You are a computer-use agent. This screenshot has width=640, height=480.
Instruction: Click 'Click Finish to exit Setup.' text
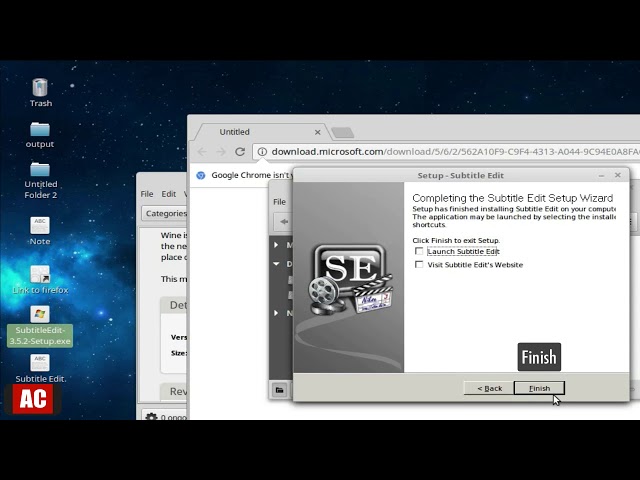pos(456,240)
